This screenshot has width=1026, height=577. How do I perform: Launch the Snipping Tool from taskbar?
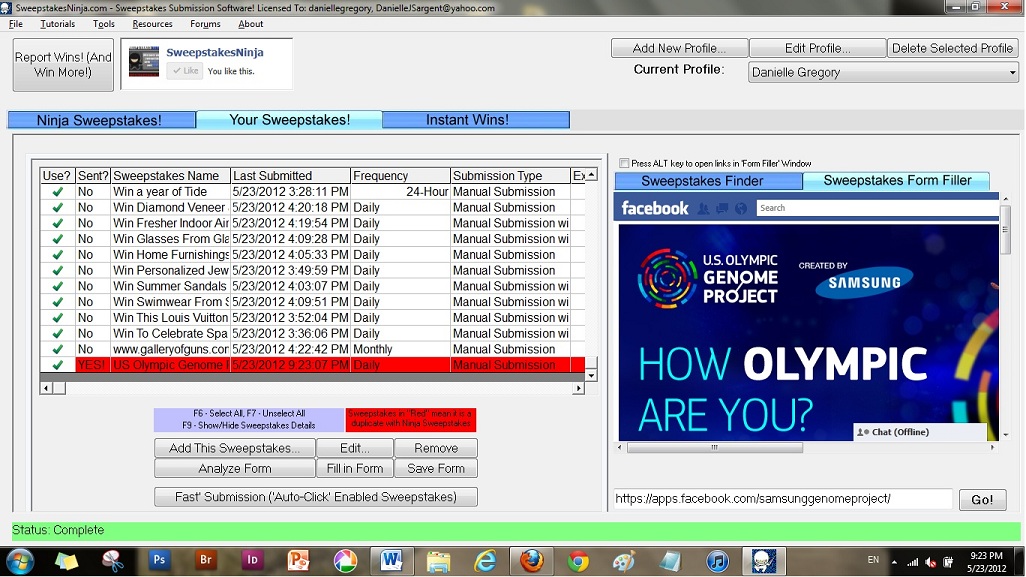coord(113,561)
